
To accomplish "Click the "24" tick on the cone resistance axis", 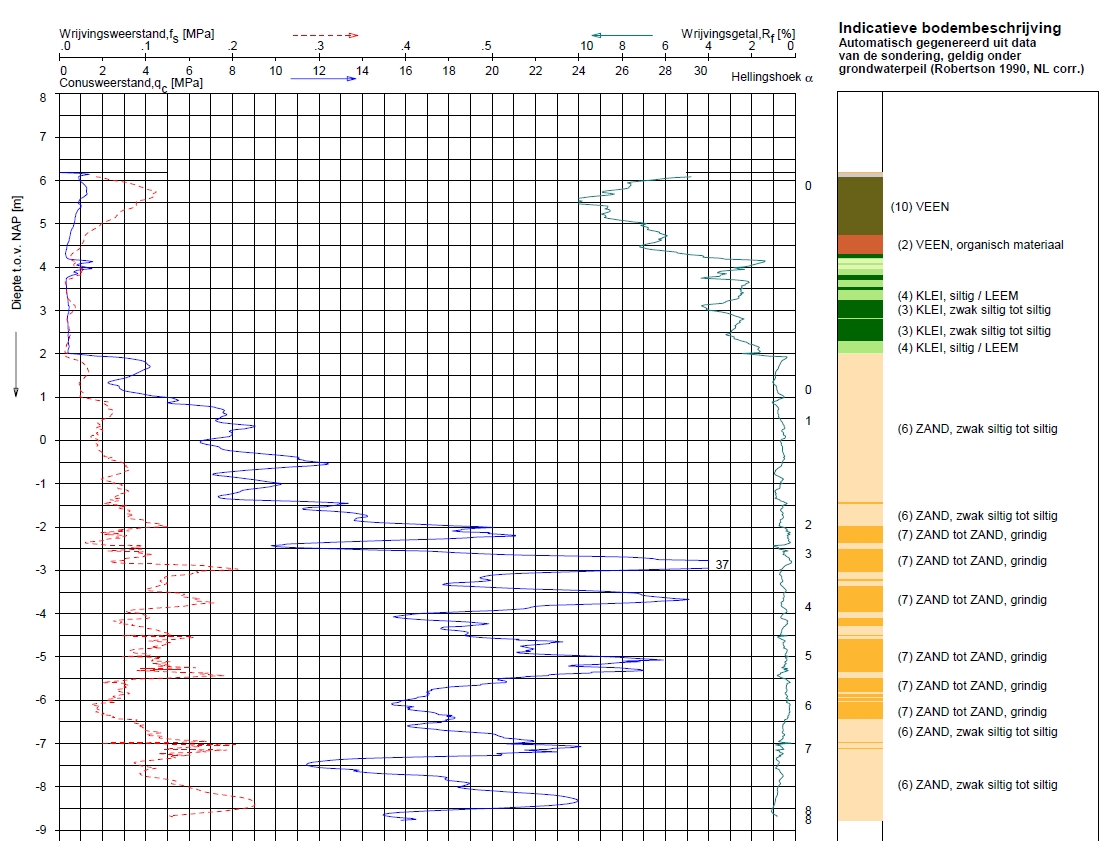I will 579,71.
